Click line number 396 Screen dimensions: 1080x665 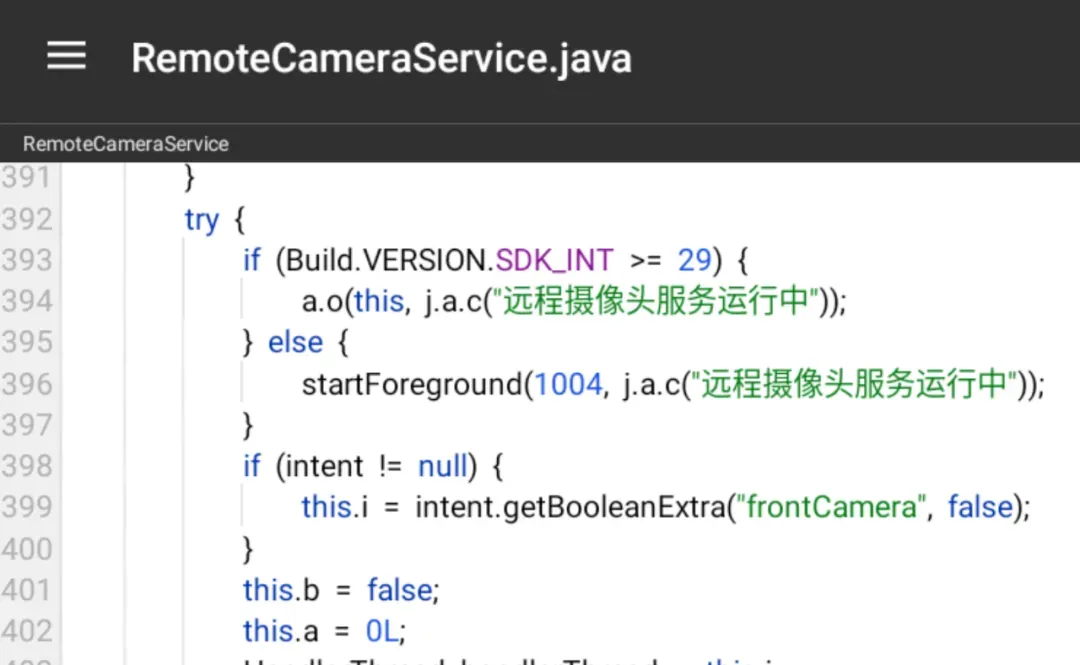tap(27, 384)
